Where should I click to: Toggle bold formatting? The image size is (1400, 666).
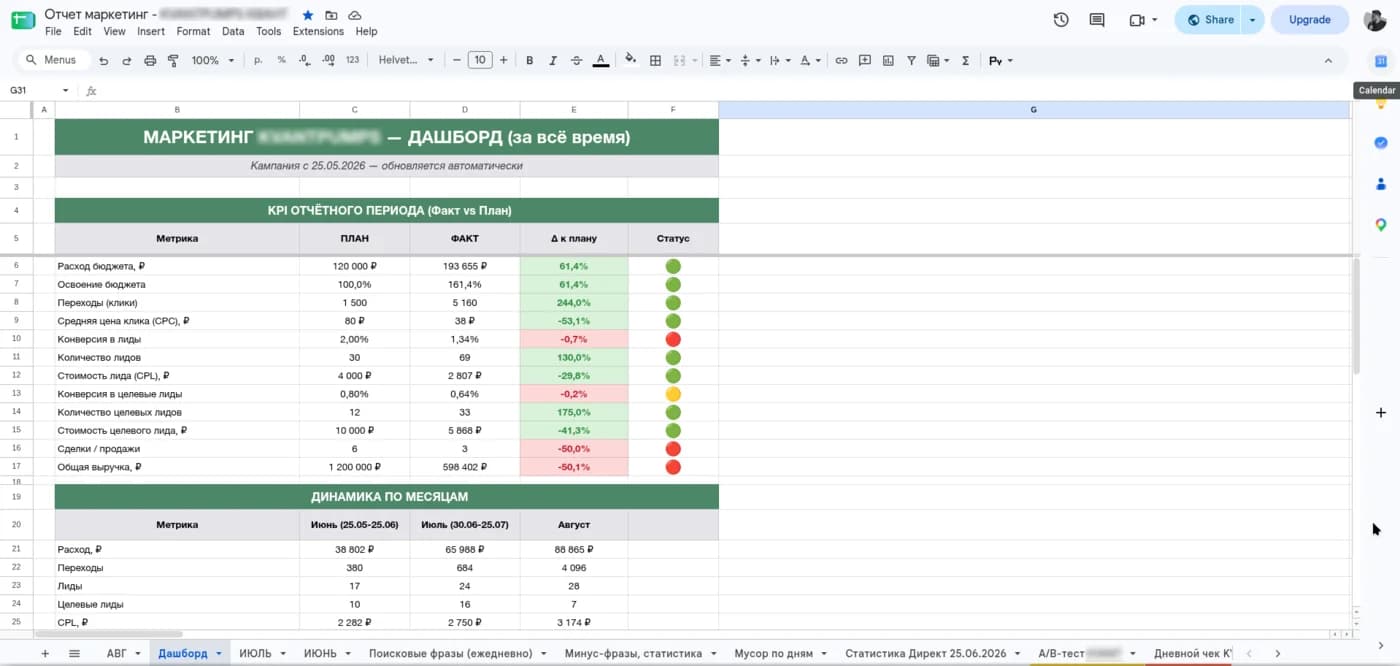pyautogui.click(x=530, y=61)
